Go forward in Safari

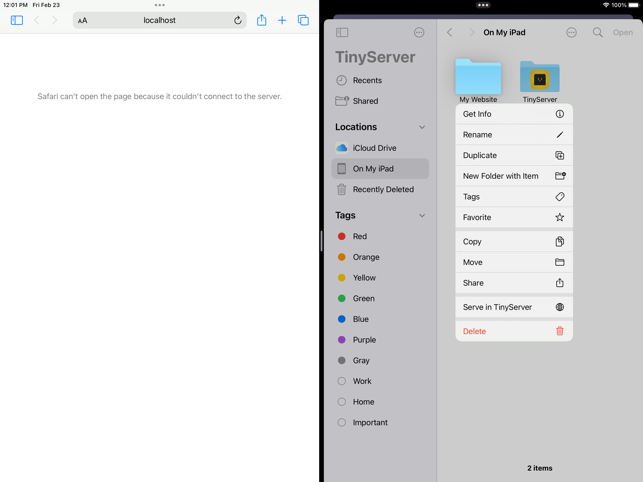54,20
